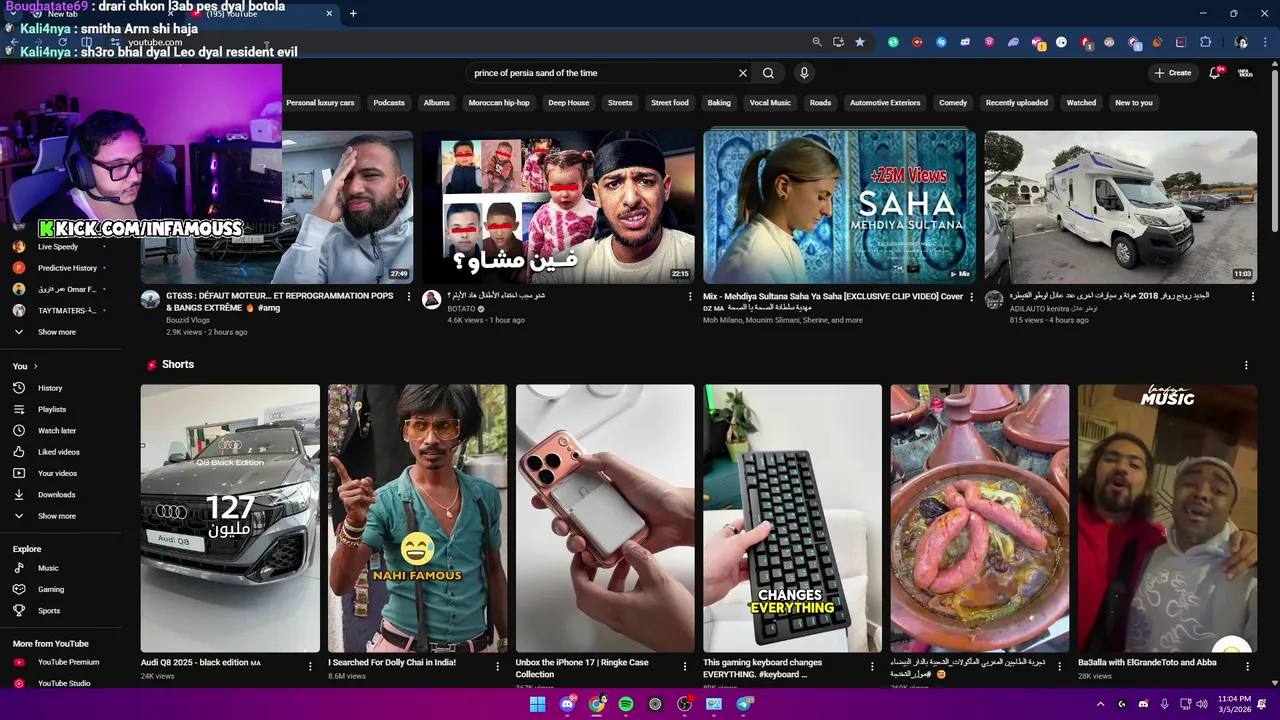Open Discord from the taskbar

pos(567,704)
